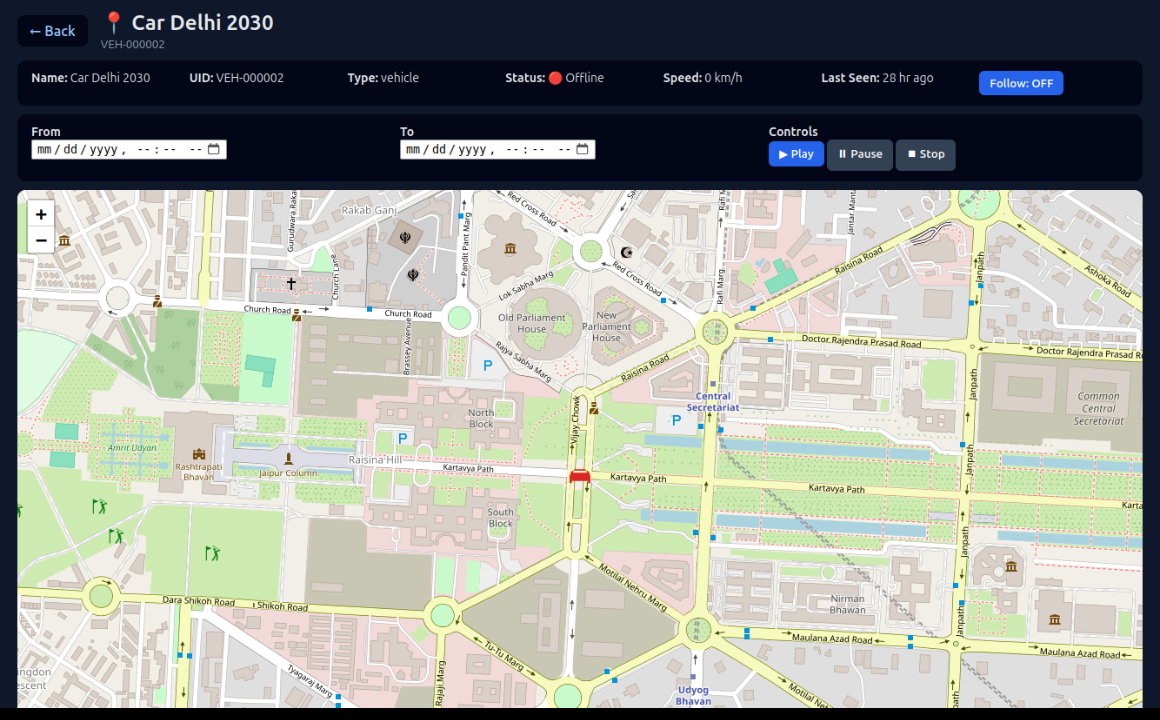Click the museum icon below zoom controls
The image size is (1160, 720).
(x=64, y=240)
